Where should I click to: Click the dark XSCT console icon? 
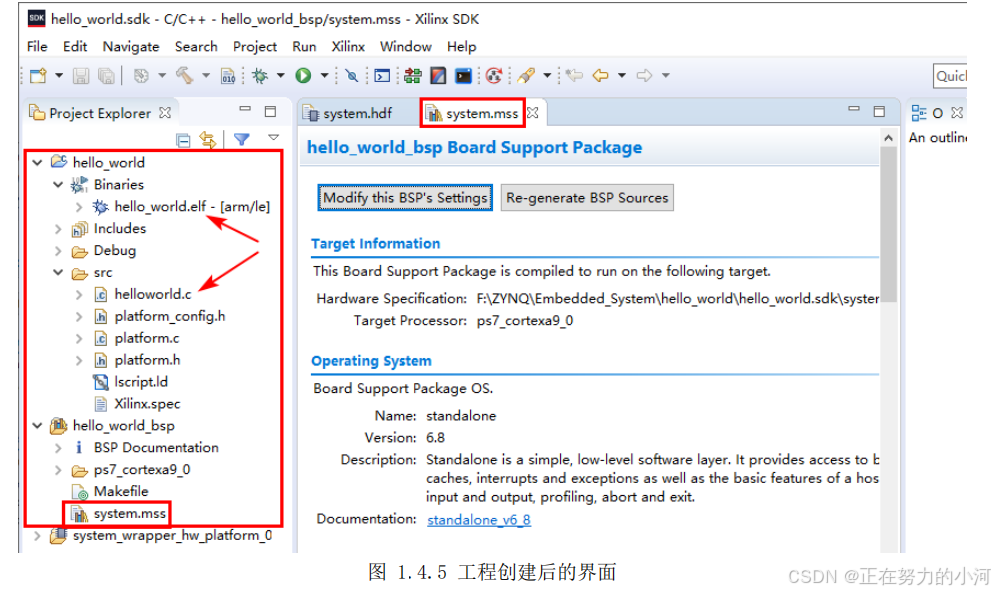click(x=464, y=76)
